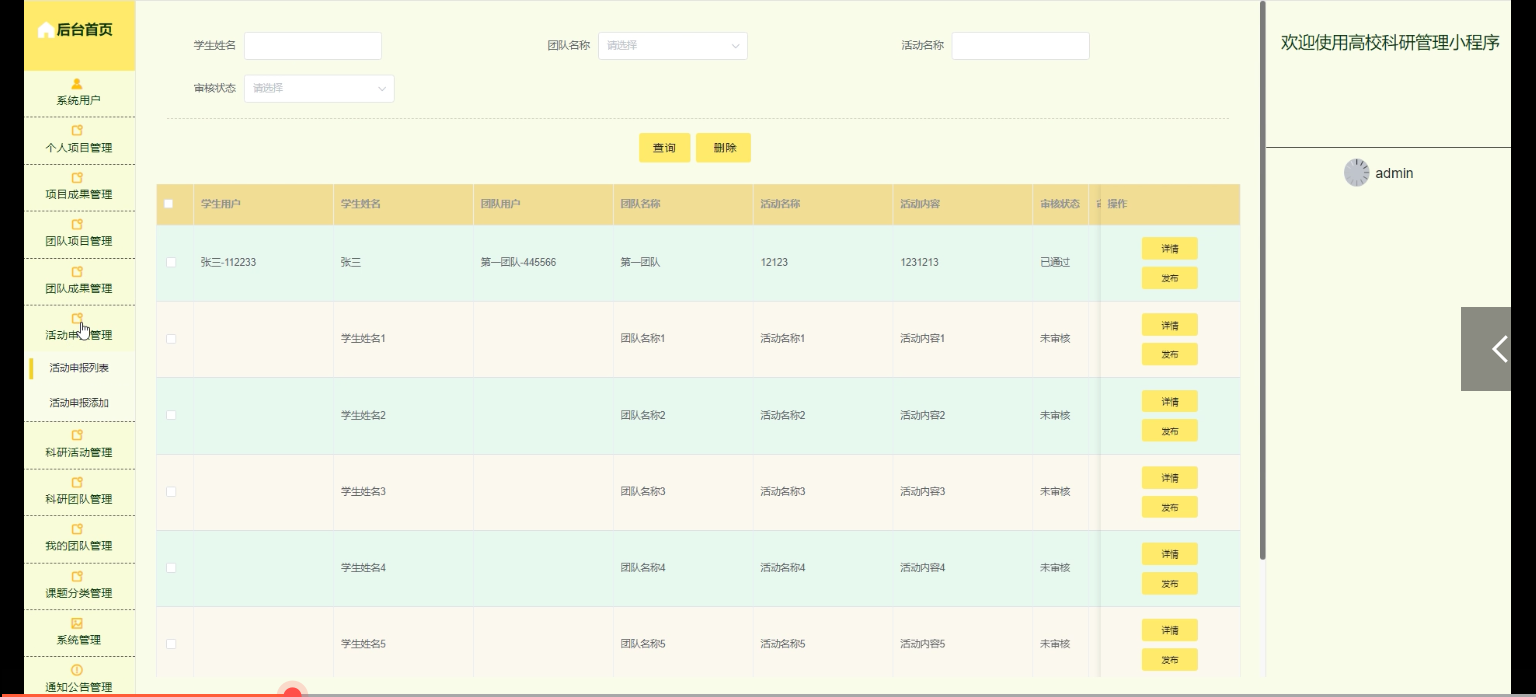
Task: Open the 团队名称 dropdown
Action: (673, 46)
